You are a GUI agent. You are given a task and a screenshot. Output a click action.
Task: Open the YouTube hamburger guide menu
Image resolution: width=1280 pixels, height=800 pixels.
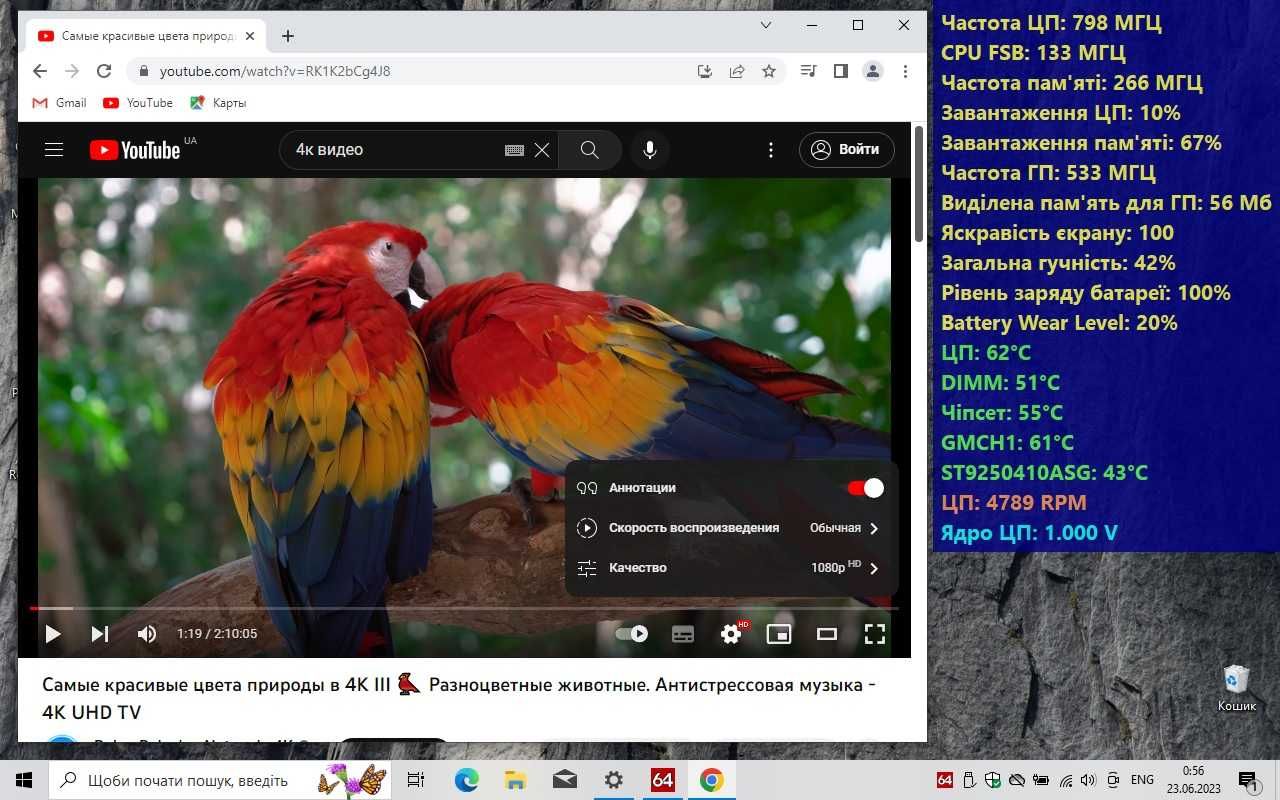point(54,150)
